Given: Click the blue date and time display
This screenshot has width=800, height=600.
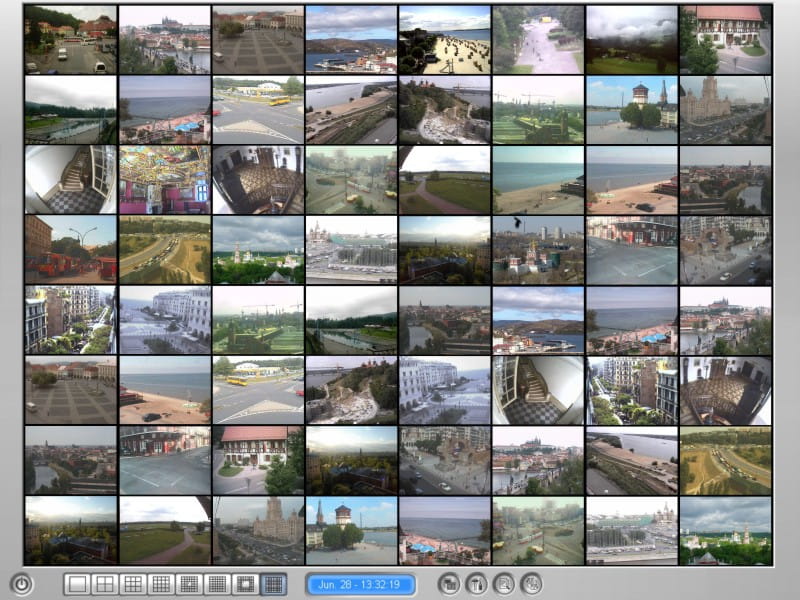Looking at the screenshot, I should (361, 584).
